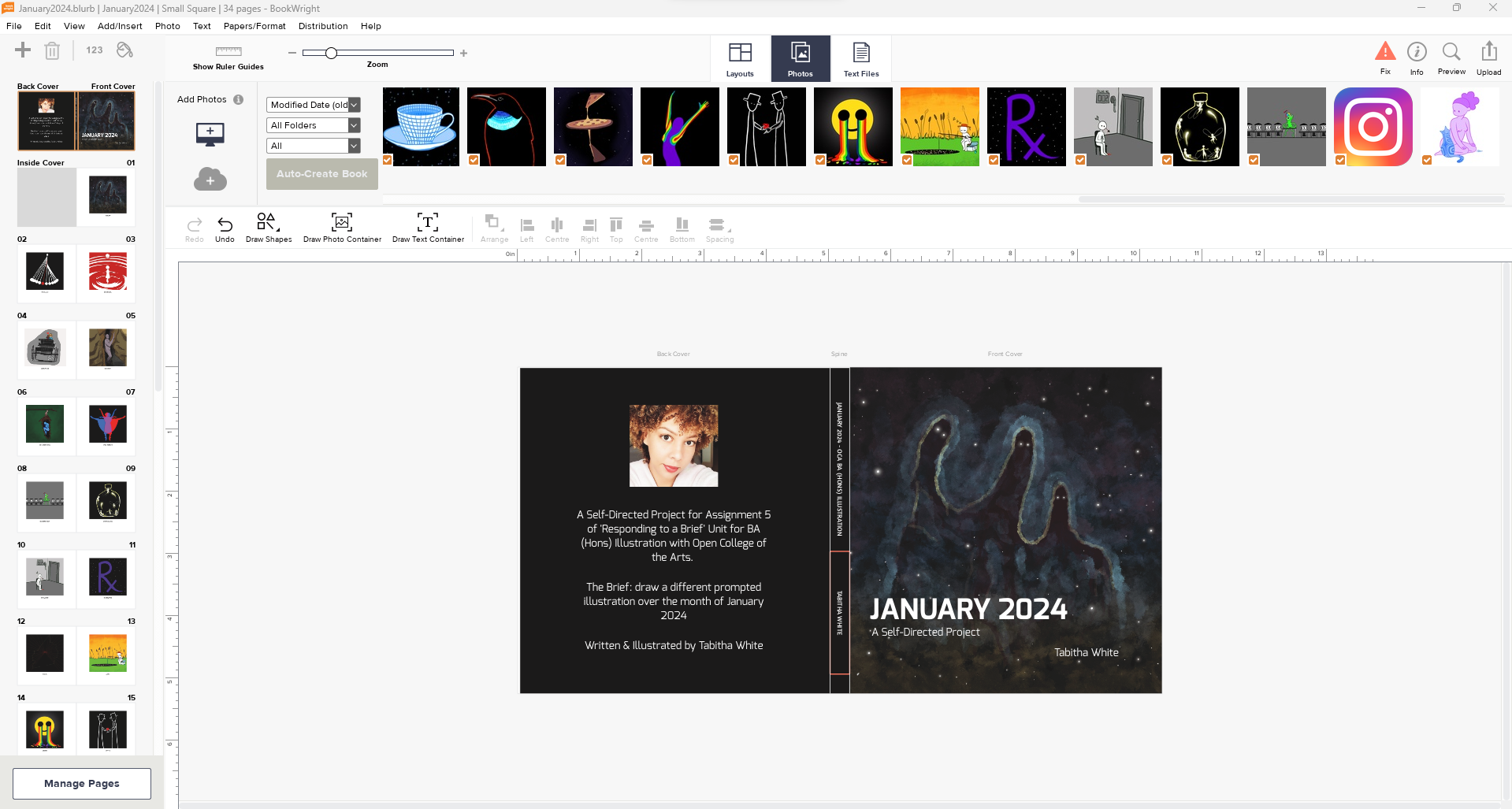The image size is (1512, 809).
Task: Click the trash delete page icon
Action: 52,51
